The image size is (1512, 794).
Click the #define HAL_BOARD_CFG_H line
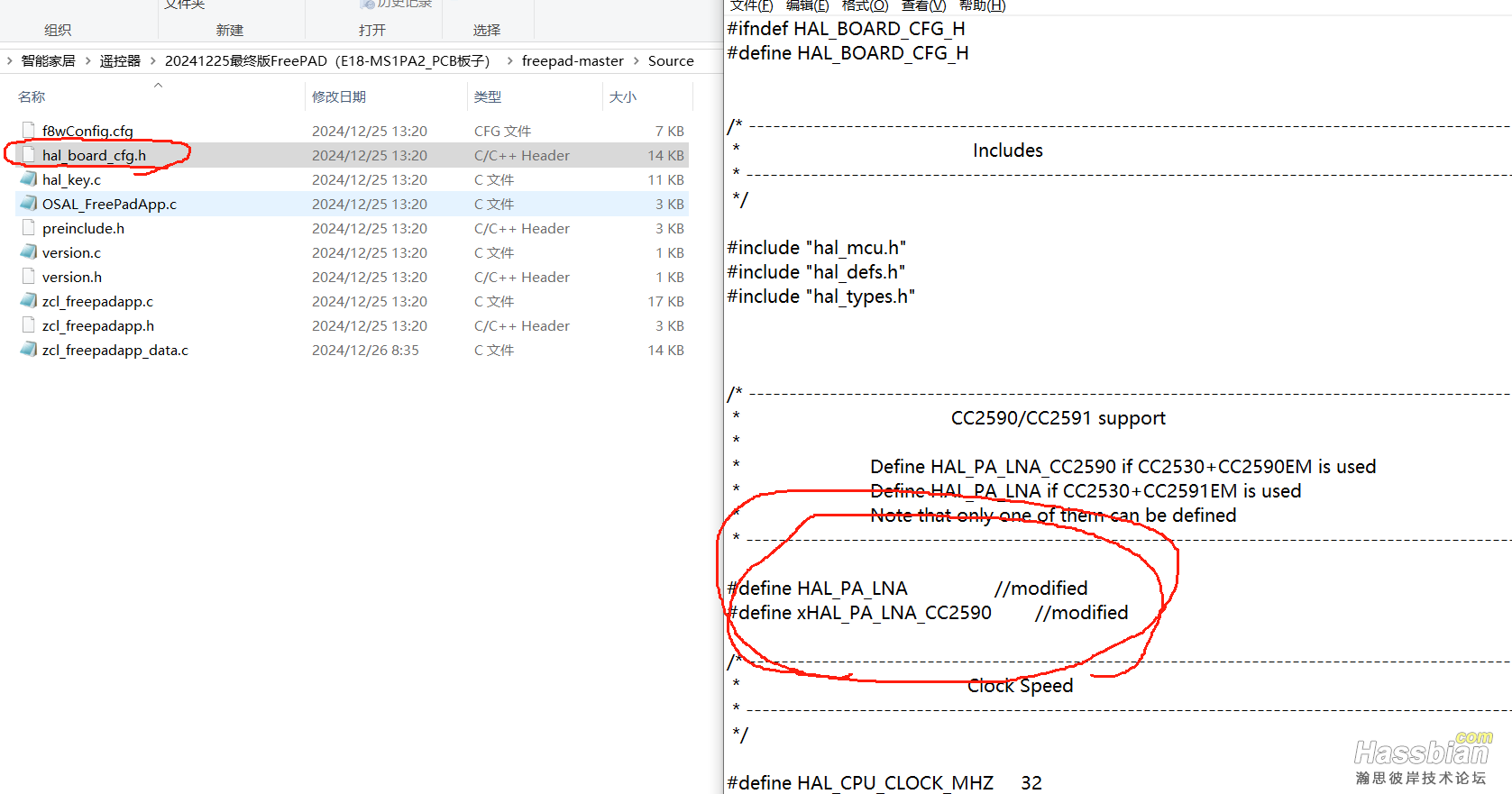click(x=848, y=53)
